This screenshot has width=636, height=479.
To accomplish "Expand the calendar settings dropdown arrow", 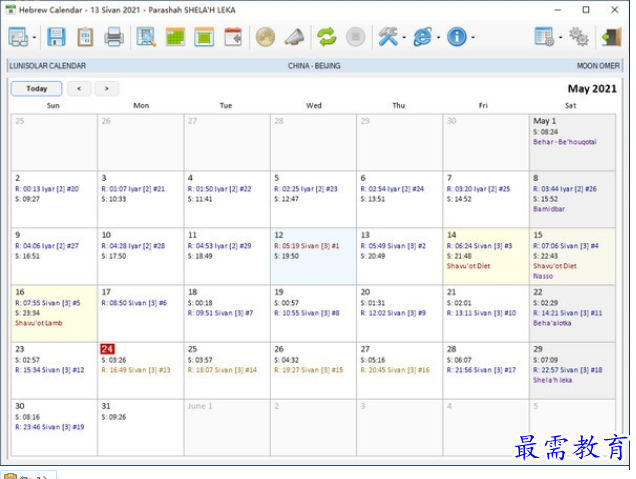I will coord(561,37).
